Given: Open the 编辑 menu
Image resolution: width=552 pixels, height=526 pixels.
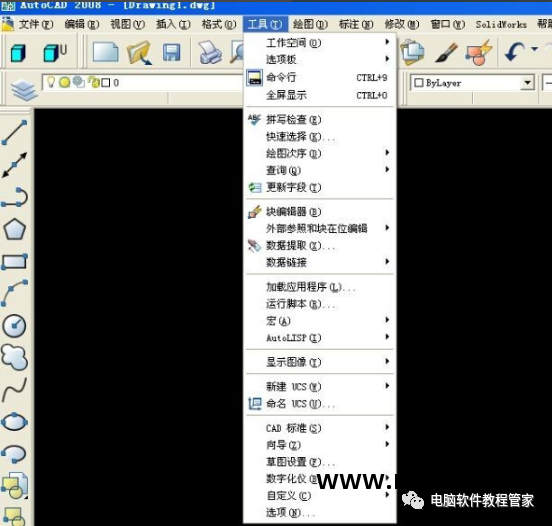Looking at the screenshot, I should (82, 24).
